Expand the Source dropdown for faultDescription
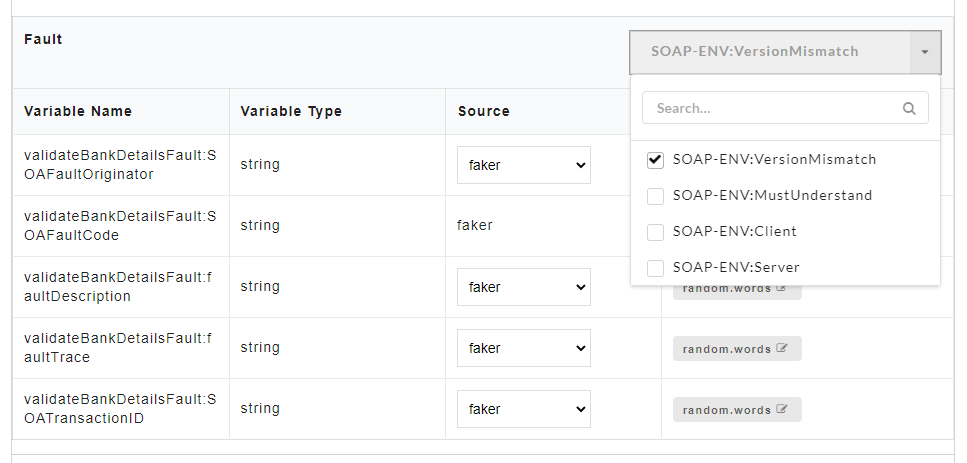 click(523, 287)
